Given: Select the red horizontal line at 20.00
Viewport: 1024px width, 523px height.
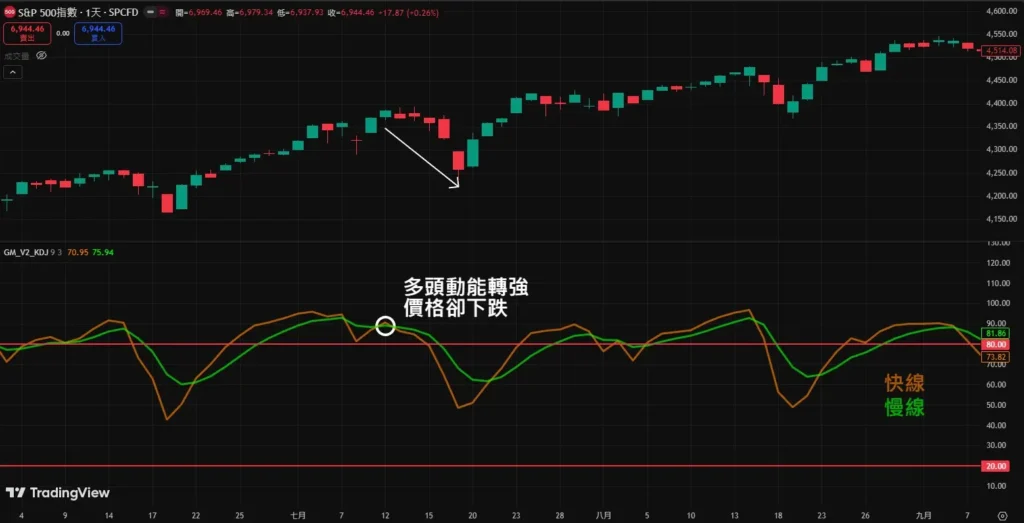Looking at the screenshot, I should pos(490,466).
